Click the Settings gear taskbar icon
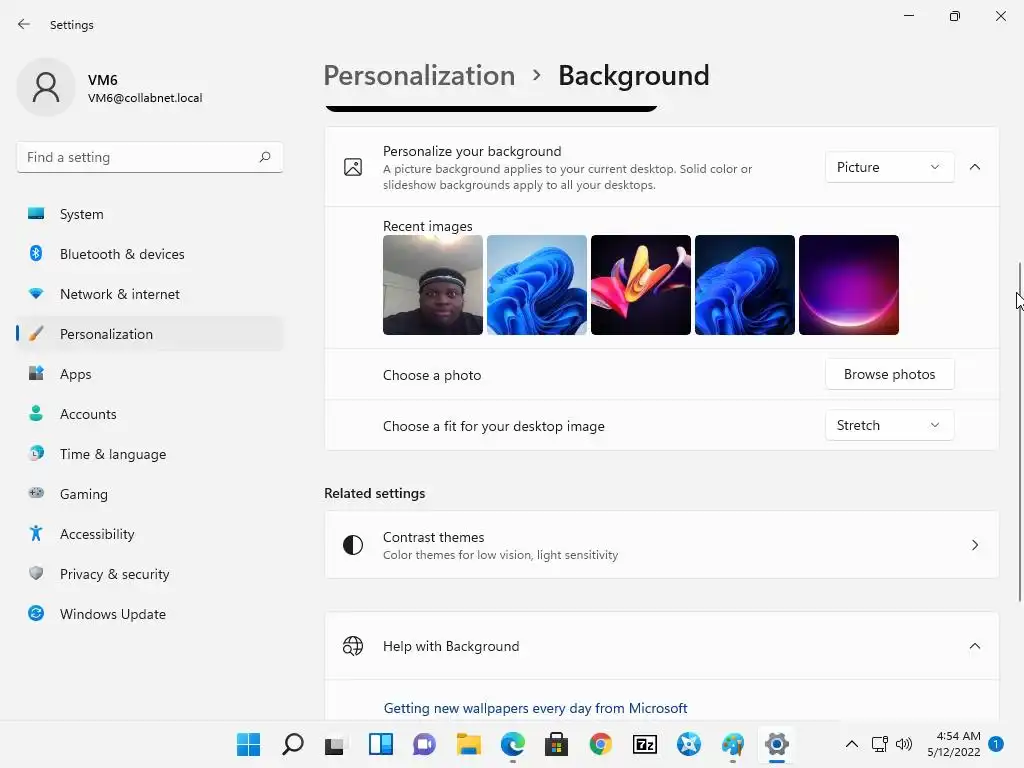This screenshot has width=1024, height=768. (776, 744)
